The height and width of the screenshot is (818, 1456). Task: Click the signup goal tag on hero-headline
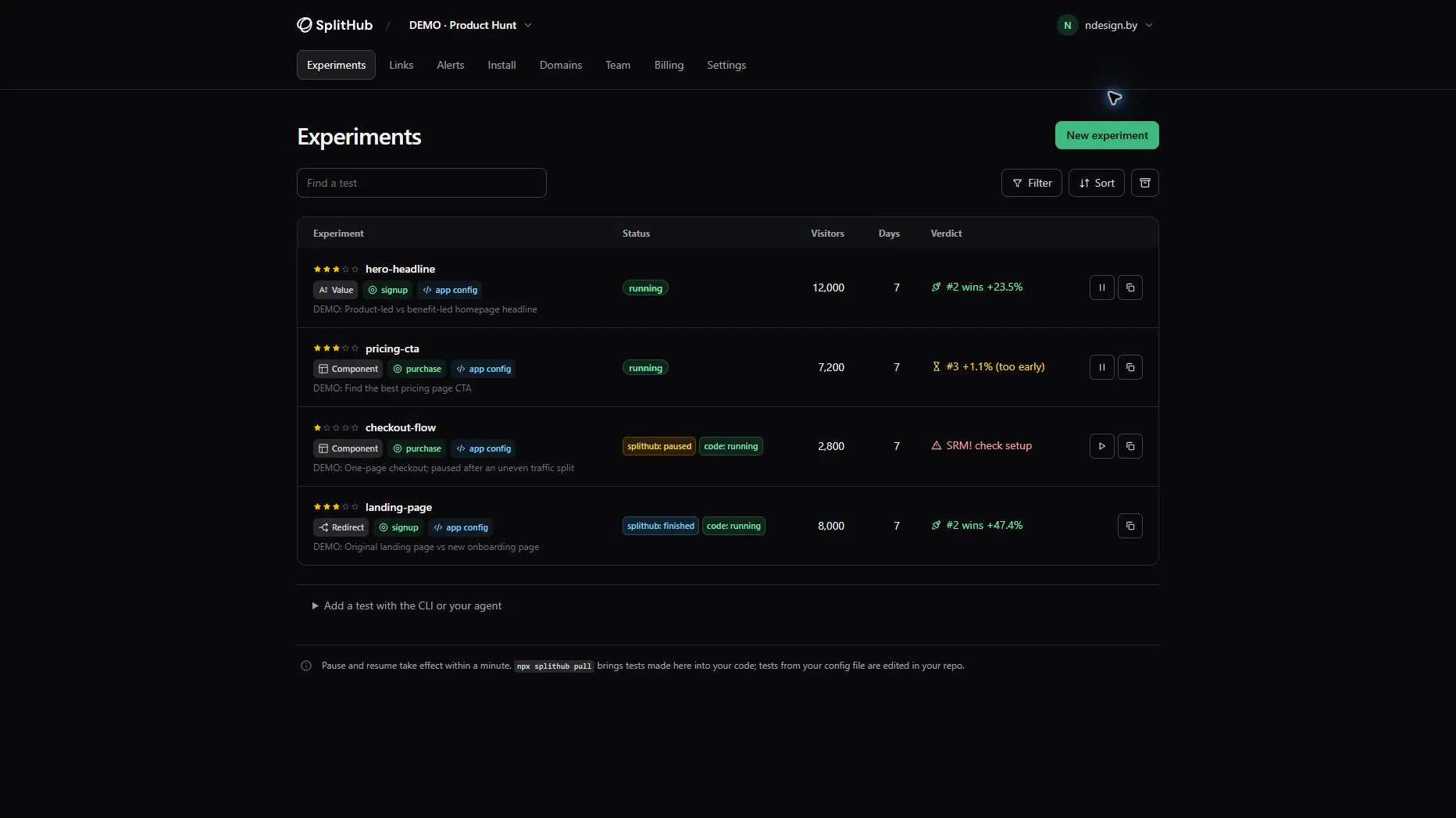pyautogui.click(x=387, y=290)
